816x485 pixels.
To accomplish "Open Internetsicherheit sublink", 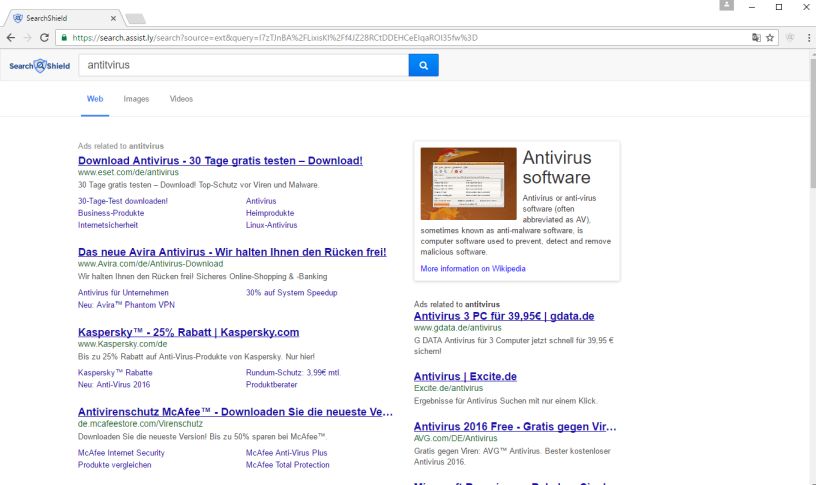I will click(x=108, y=225).
